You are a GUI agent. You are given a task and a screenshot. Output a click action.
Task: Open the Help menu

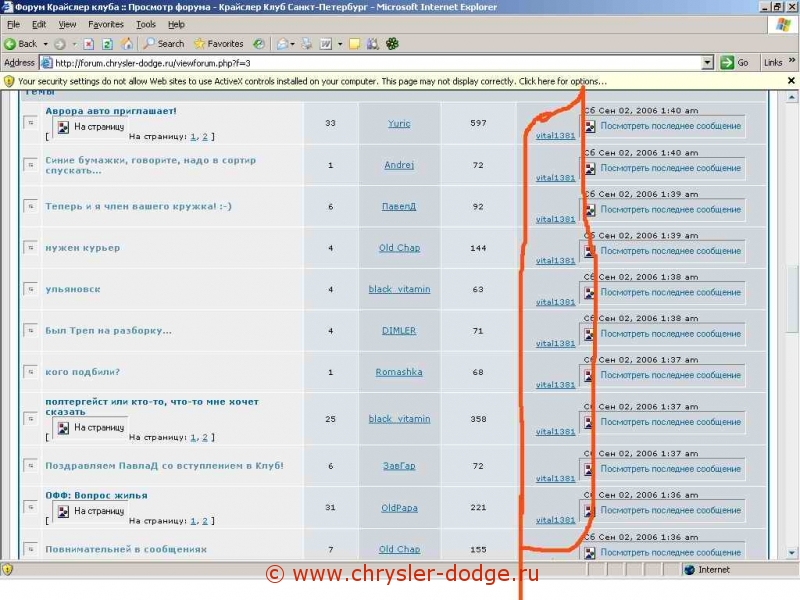[x=176, y=24]
